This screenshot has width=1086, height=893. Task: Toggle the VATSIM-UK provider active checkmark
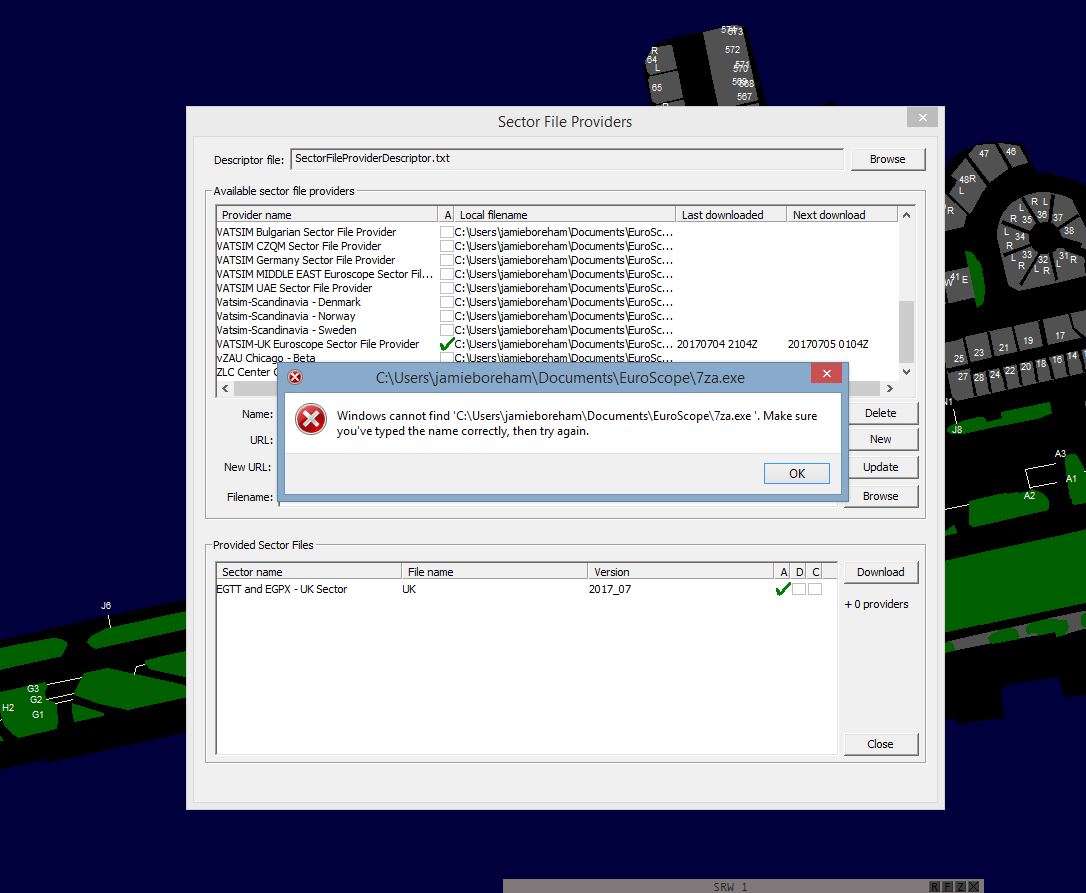[447, 344]
